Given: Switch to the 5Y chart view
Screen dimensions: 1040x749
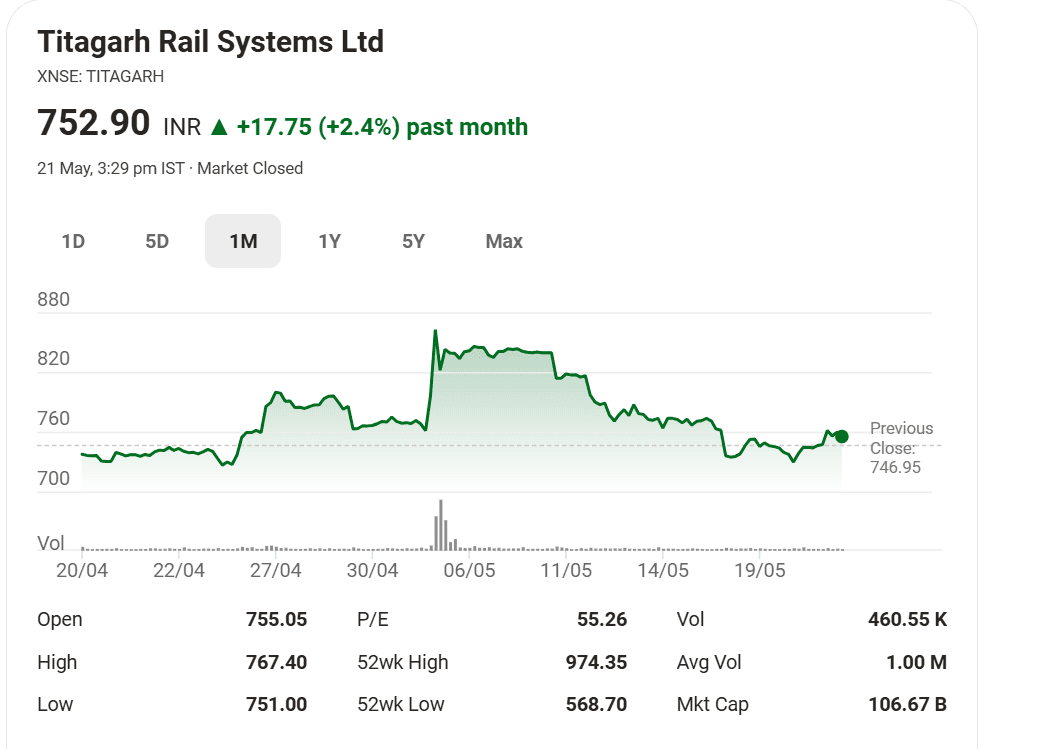Looking at the screenshot, I should 413,241.
